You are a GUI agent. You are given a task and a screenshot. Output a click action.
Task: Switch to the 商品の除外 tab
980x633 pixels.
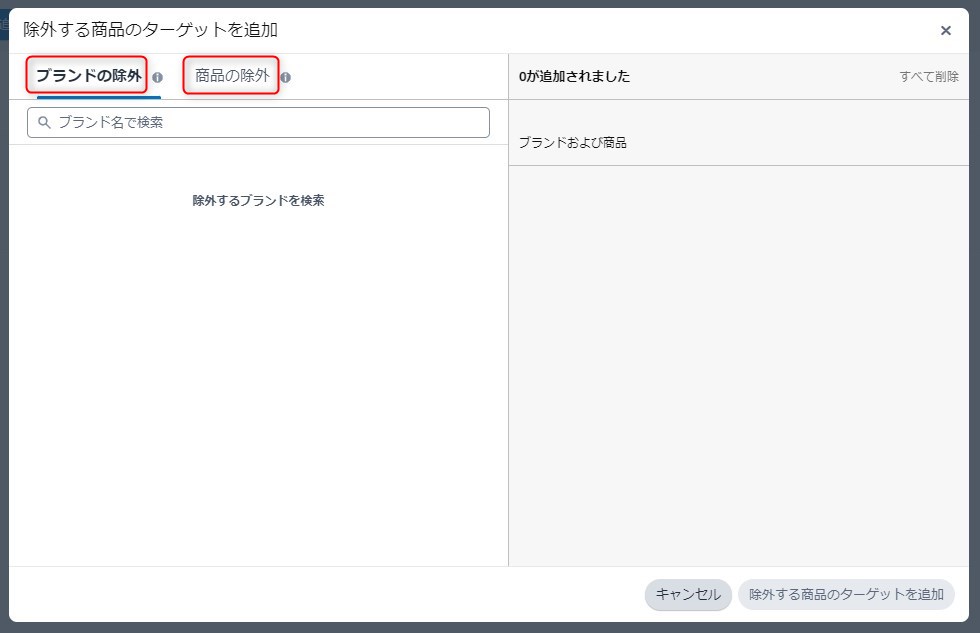pos(232,76)
